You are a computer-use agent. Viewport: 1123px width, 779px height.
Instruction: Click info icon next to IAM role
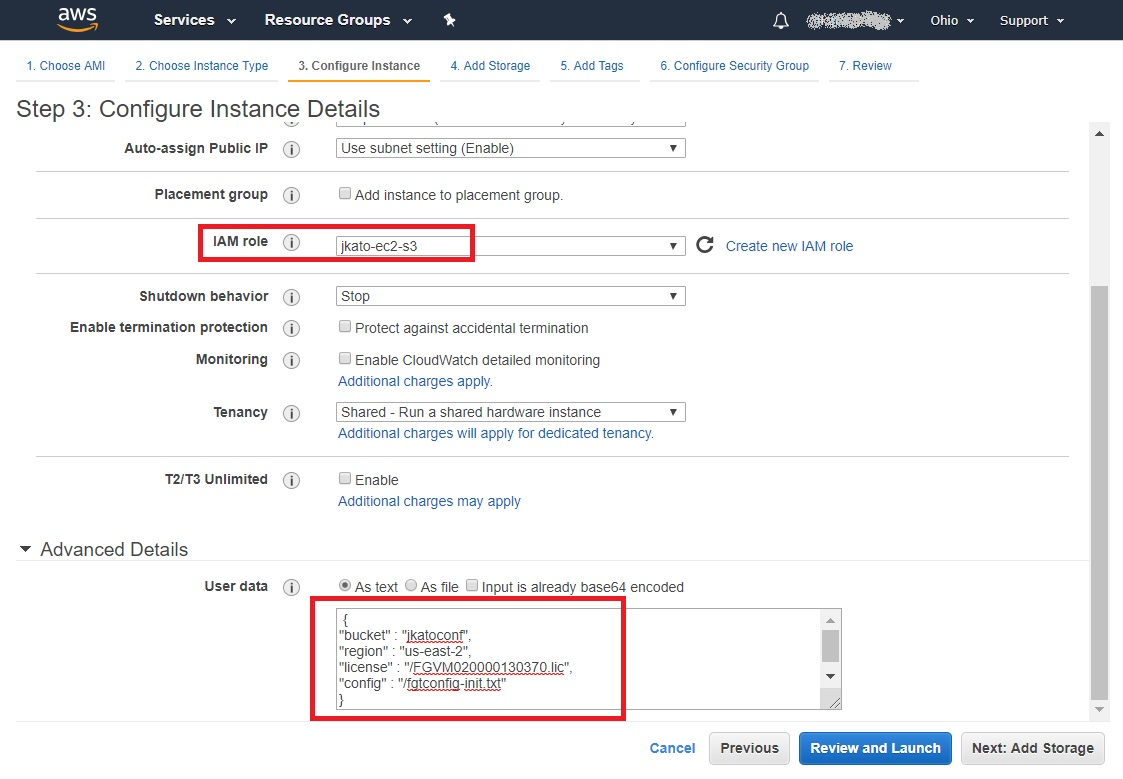click(291, 242)
